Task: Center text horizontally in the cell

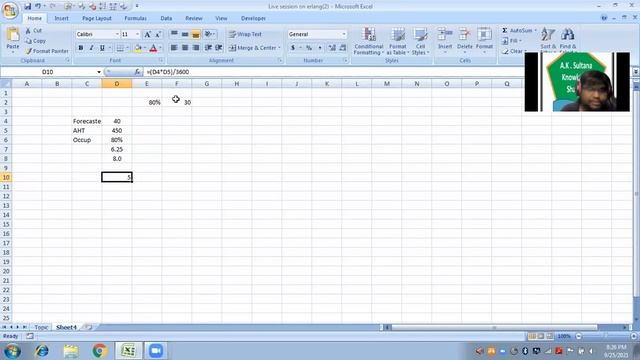Action: pyautogui.click(x=185, y=48)
